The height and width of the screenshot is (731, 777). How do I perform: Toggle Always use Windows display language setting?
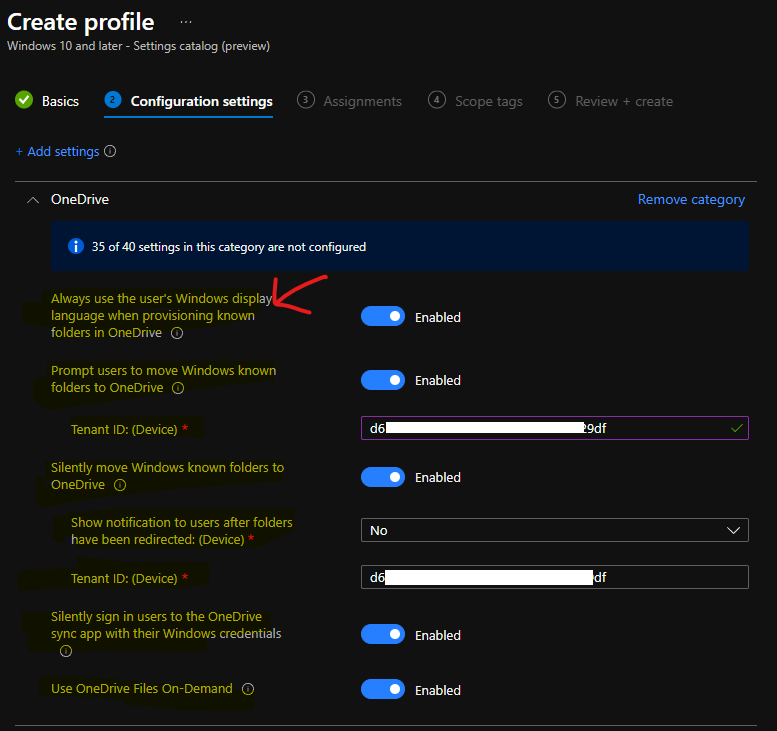pos(383,316)
